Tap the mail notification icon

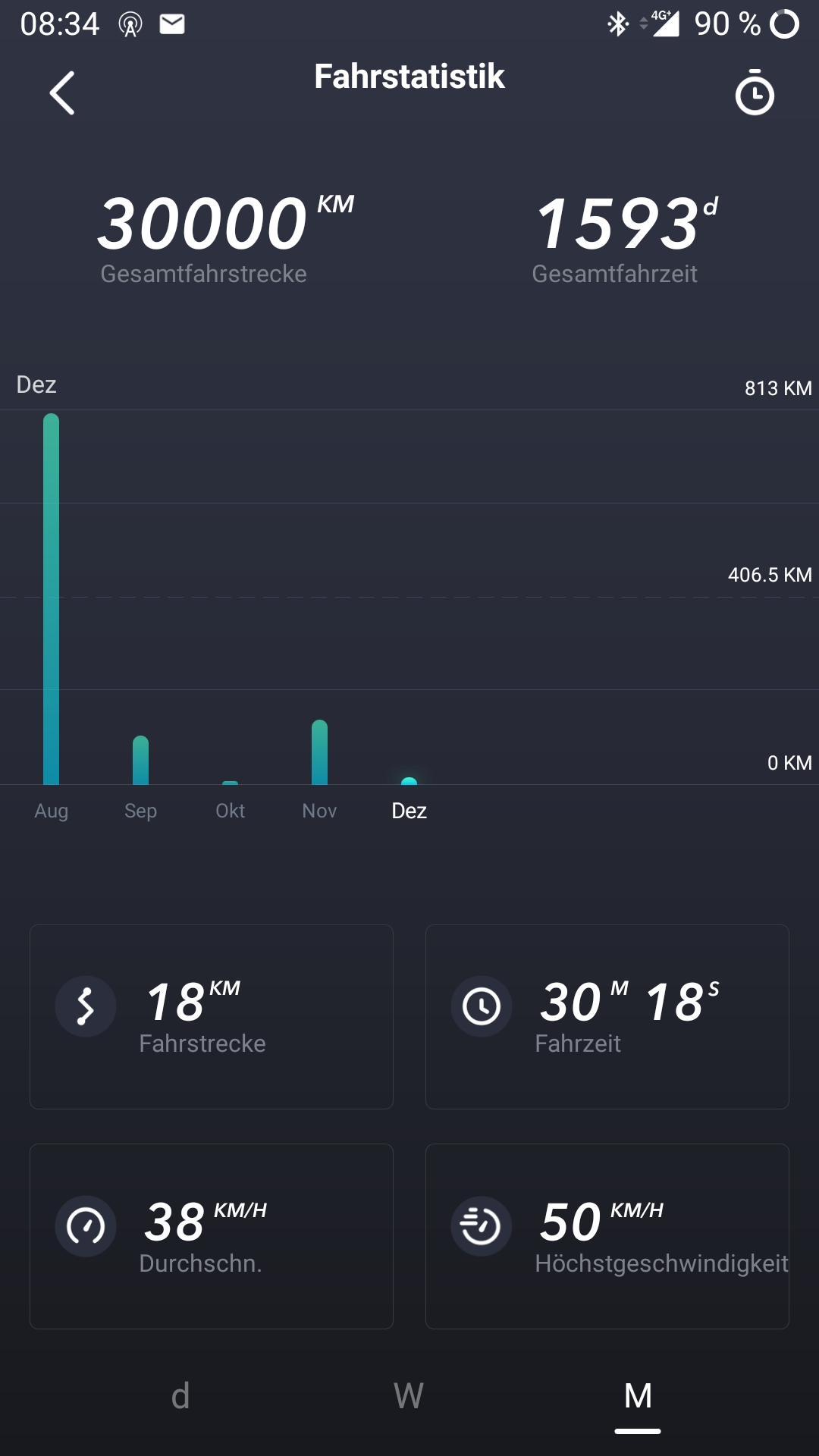click(x=172, y=24)
